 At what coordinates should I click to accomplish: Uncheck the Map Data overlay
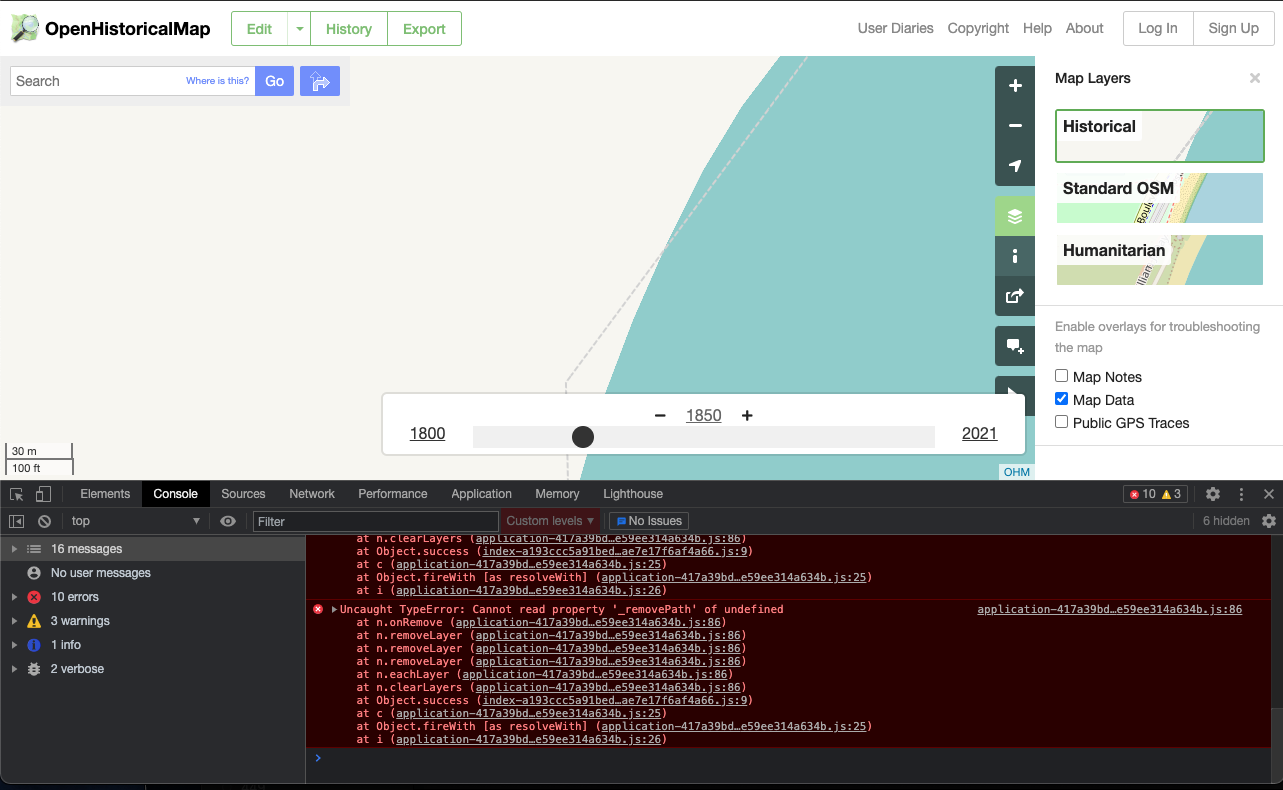coord(1062,399)
